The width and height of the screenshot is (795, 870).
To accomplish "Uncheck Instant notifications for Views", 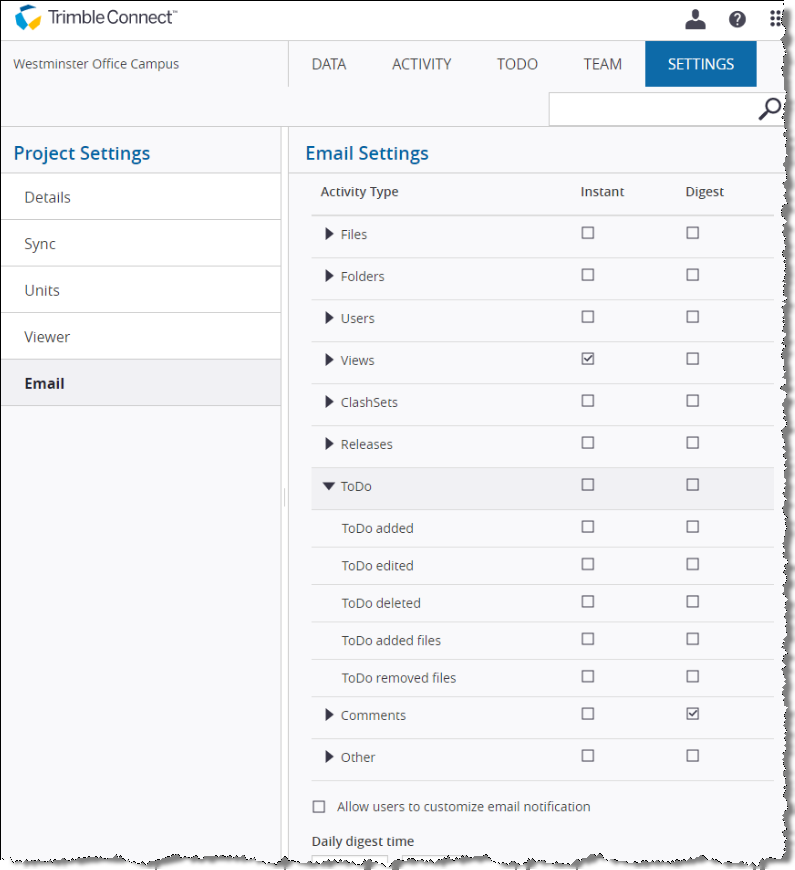I will tap(588, 359).
